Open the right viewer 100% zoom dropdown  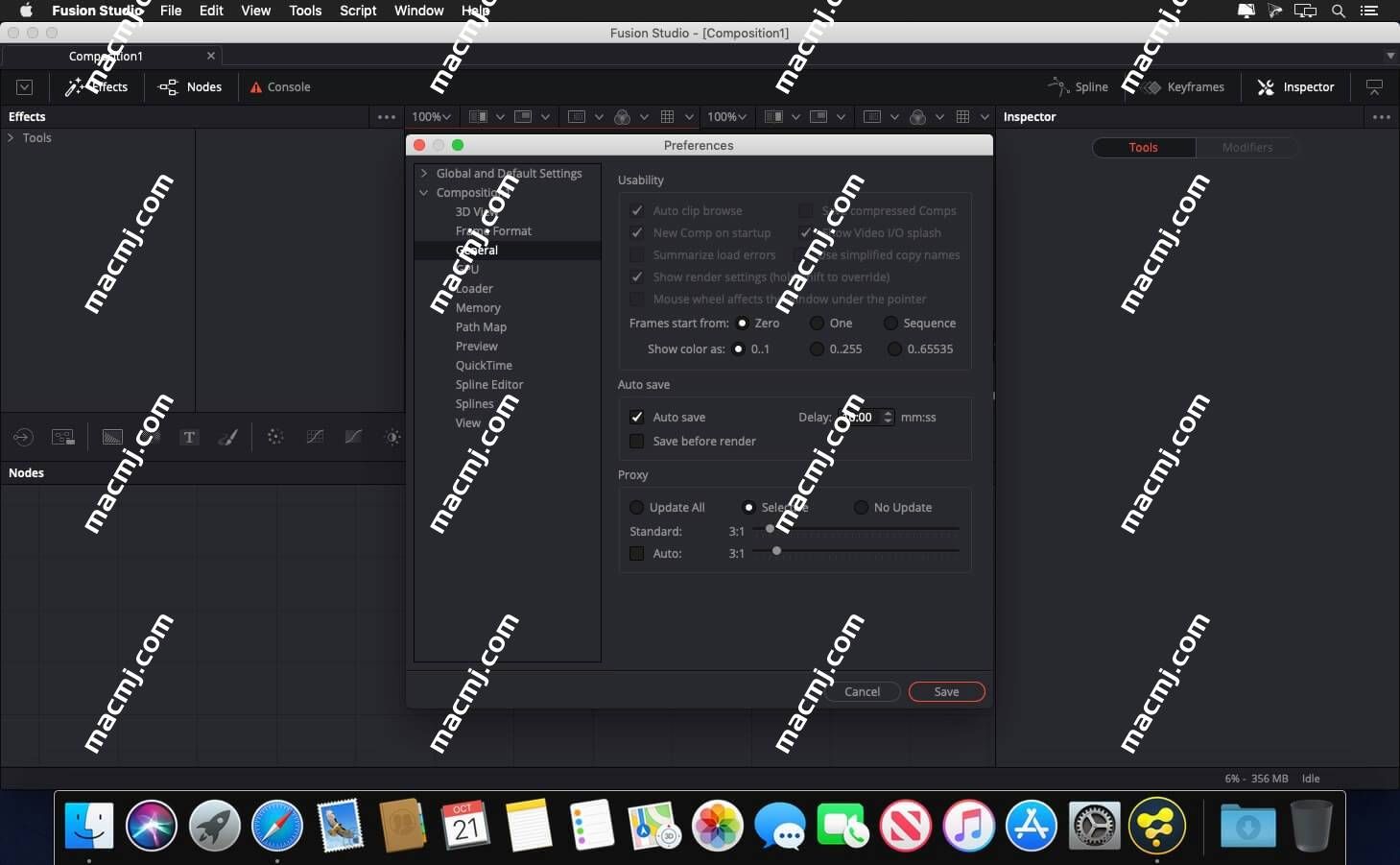(x=726, y=116)
